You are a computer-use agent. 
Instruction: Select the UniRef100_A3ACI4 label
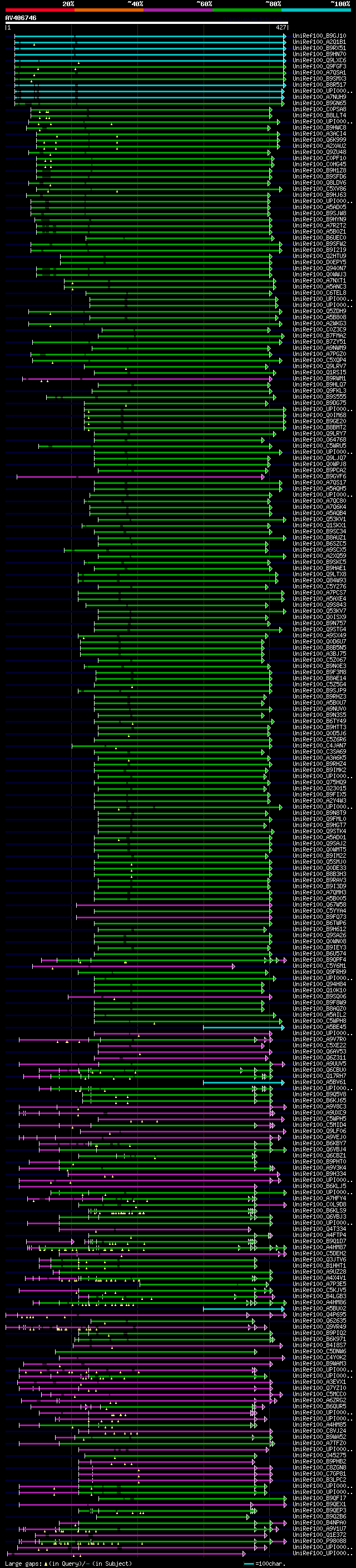click(x=319, y=134)
